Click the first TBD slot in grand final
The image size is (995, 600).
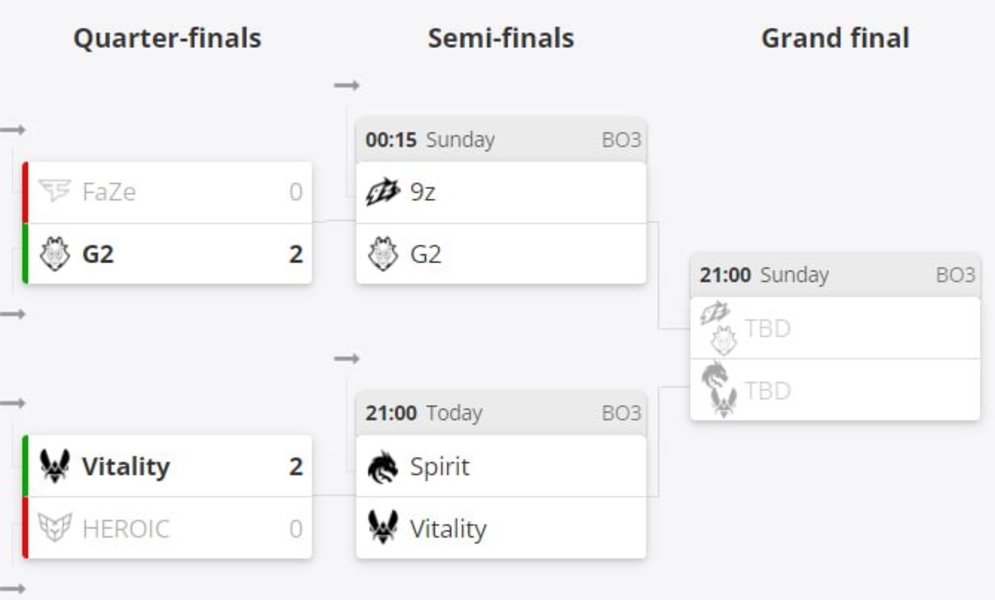point(767,328)
